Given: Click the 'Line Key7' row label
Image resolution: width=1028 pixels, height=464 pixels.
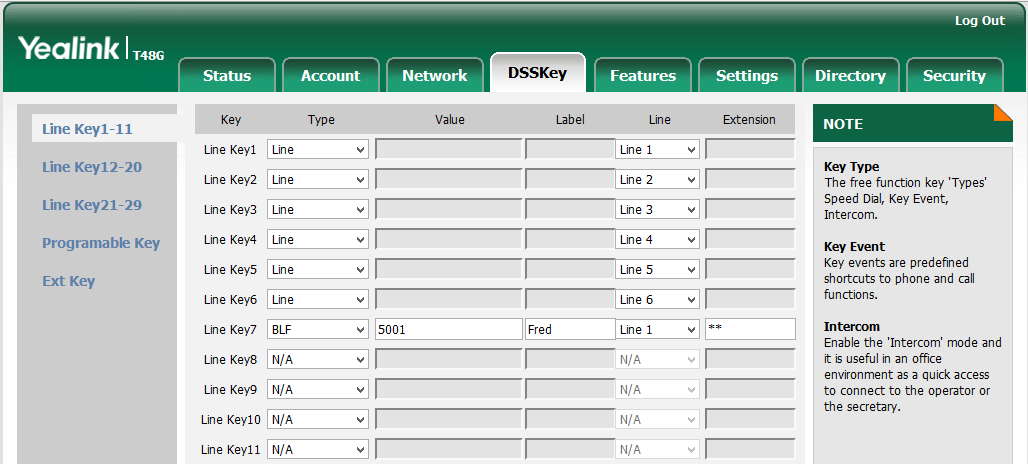Looking at the screenshot, I should [230, 330].
